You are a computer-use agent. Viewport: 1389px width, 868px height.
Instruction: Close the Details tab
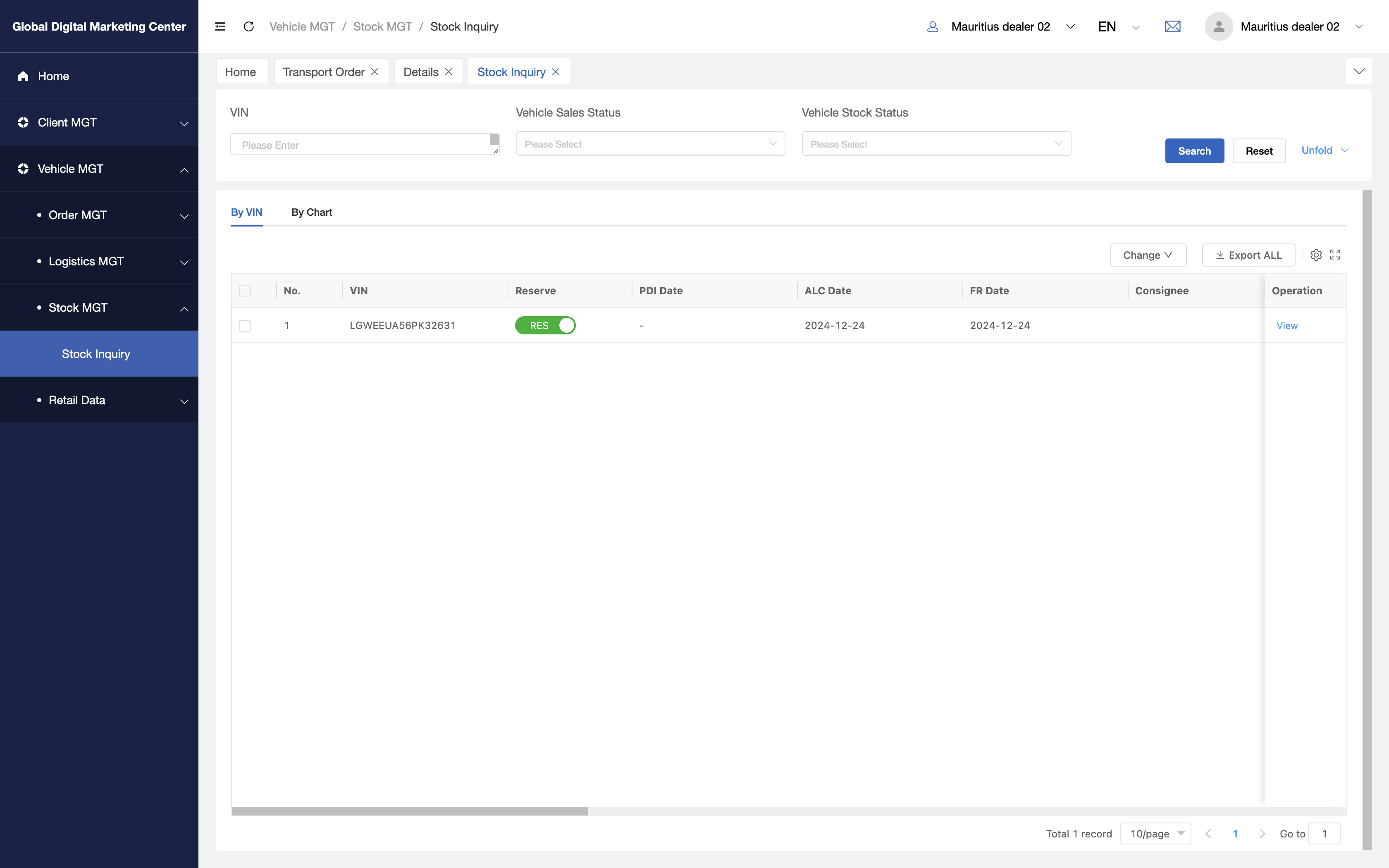(449, 72)
